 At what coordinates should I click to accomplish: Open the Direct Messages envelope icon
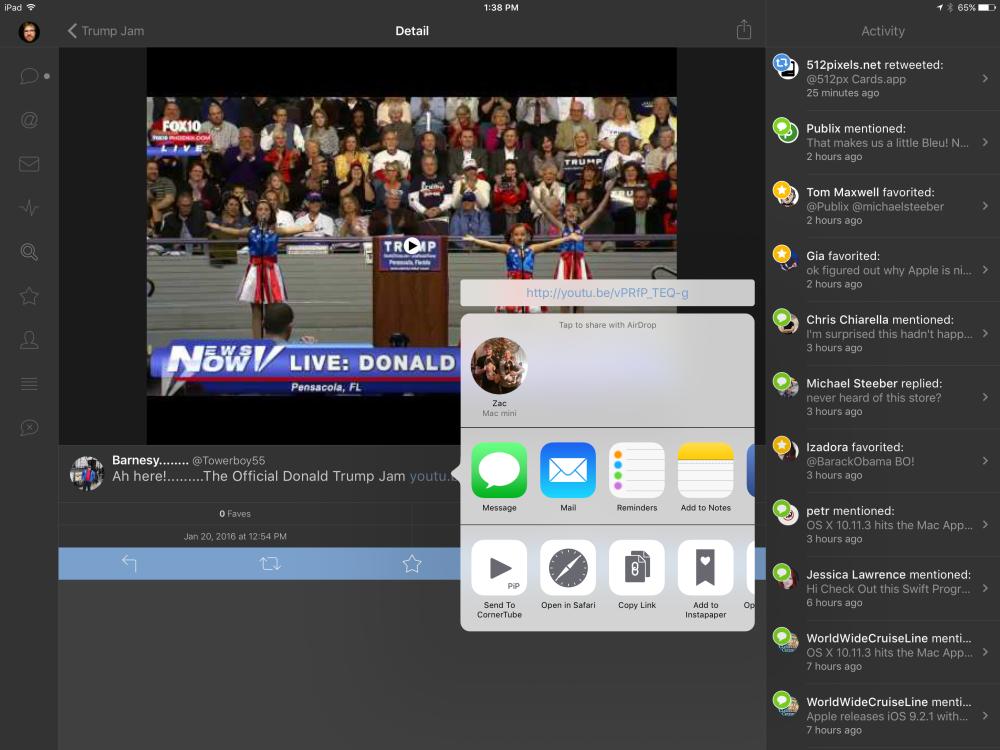(29, 164)
